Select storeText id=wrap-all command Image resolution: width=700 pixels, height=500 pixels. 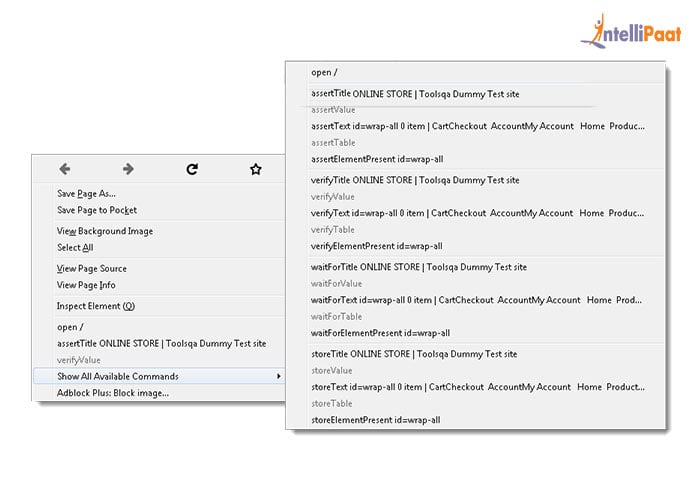[478, 388]
